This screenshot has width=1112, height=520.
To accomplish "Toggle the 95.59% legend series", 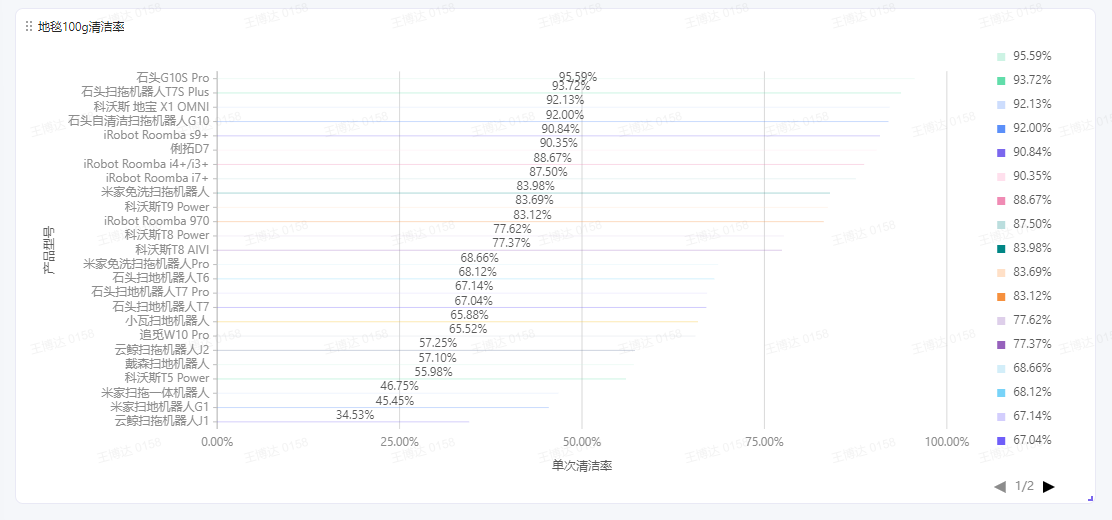I will click(1024, 56).
